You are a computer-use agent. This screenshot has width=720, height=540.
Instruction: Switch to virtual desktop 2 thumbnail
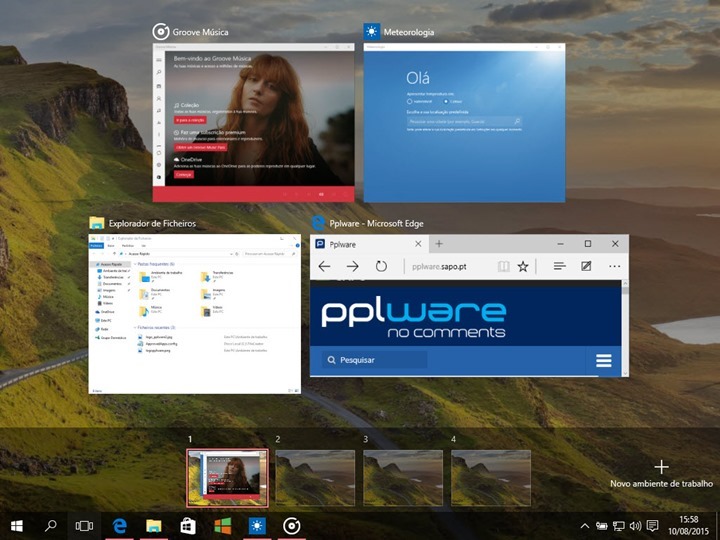315,478
